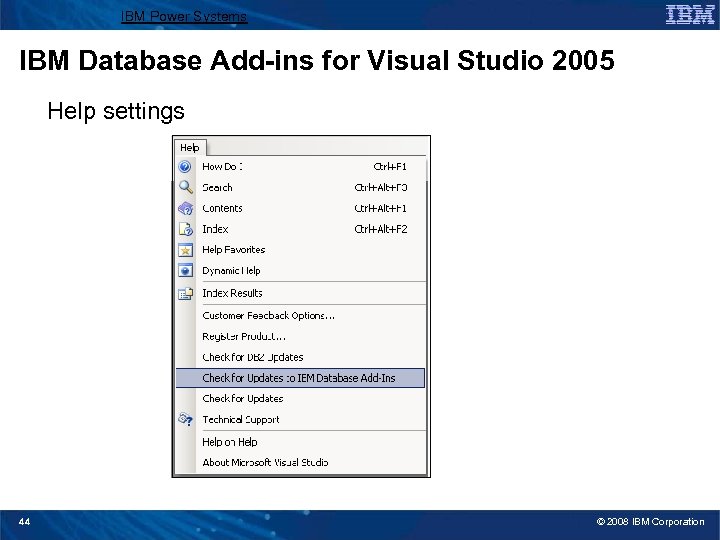Open About Microsoft Visual Studio
The height and width of the screenshot is (540, 720).
pos(301,462)
